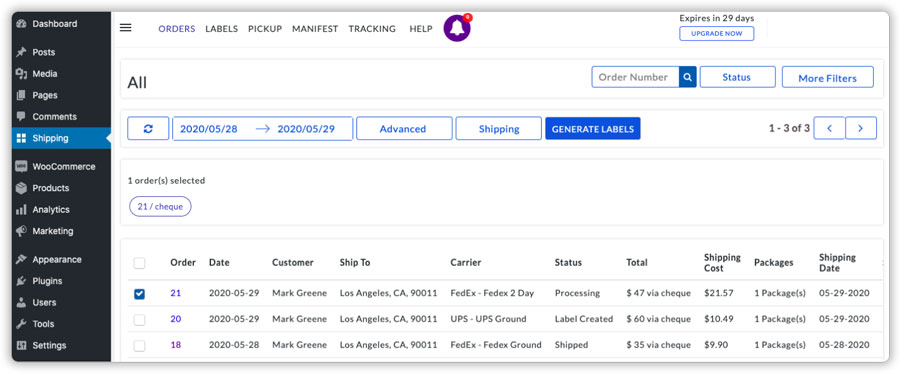Click the Carrier column header
The height and width of the screenshot is (374, 900).
point(465,263)
